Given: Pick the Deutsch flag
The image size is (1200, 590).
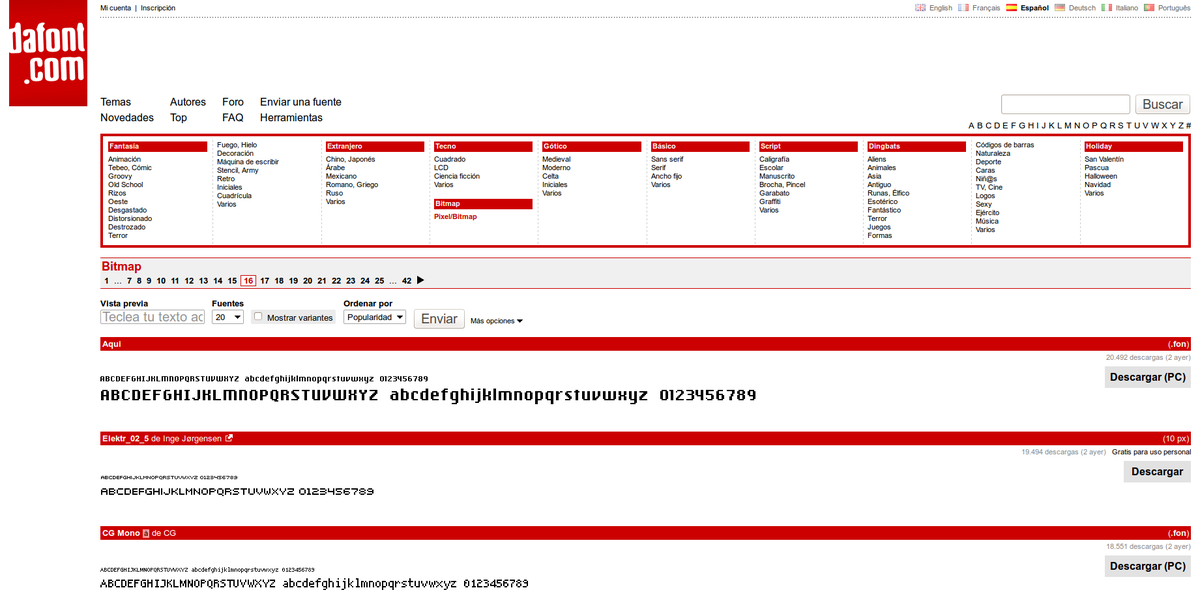Looking at the screenshot, I should pos(1059,7).
